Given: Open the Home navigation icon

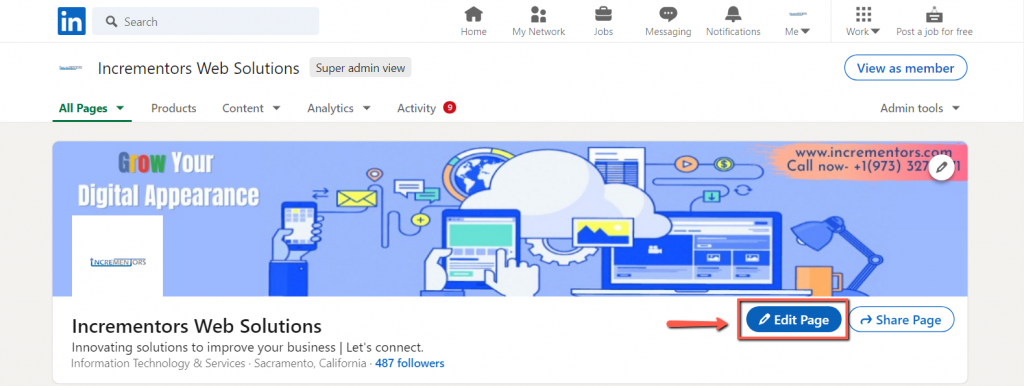Looking at the screenshot, I should (x=473, y=22).
